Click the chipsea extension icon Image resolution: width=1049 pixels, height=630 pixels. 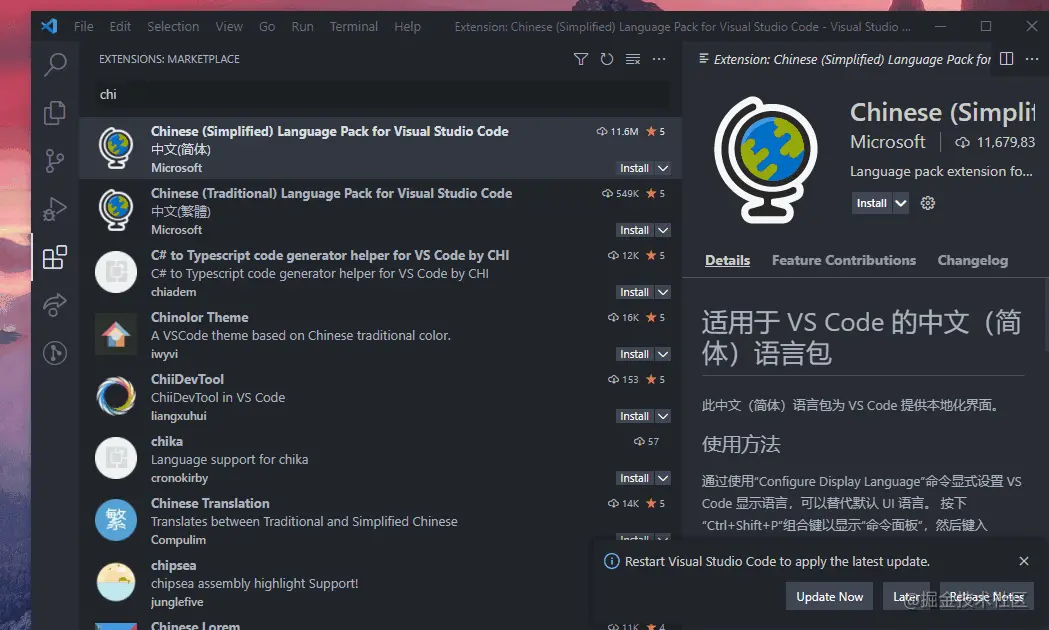pyautogui.click(x=116, y=582)
